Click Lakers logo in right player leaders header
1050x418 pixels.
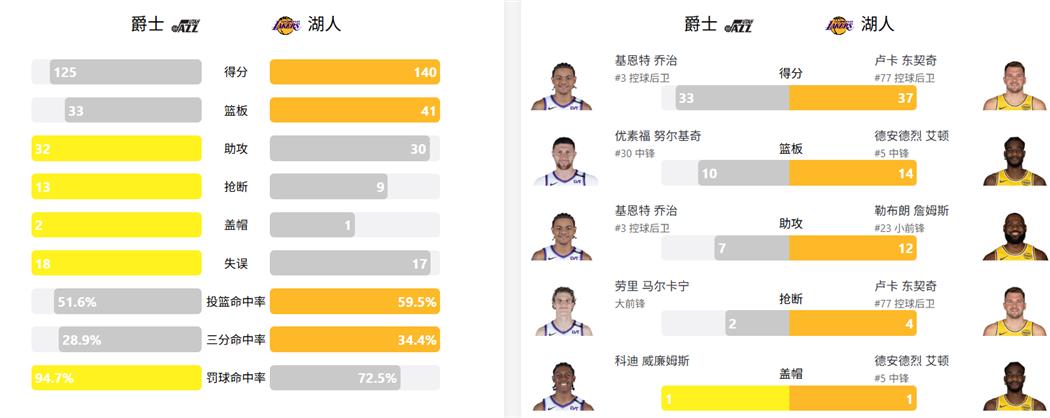(x=838, y=25)
